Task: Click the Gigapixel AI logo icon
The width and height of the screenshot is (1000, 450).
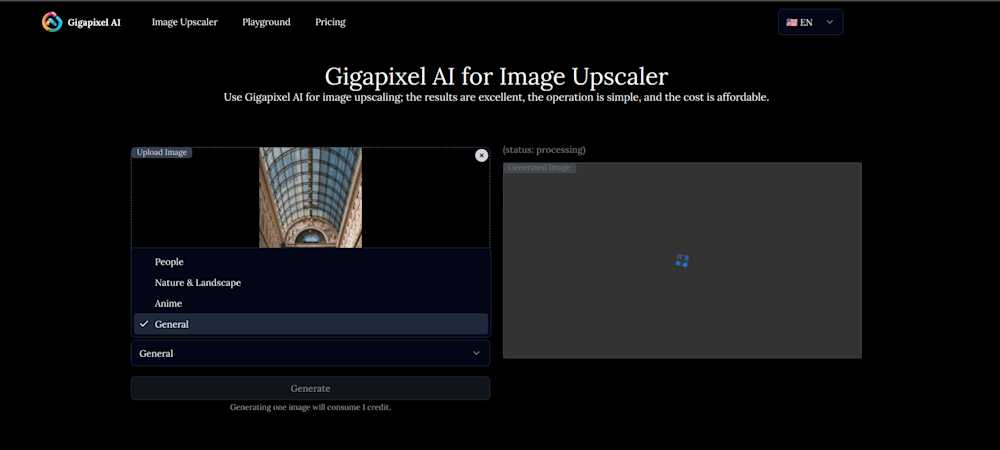Action: point(52,22)
